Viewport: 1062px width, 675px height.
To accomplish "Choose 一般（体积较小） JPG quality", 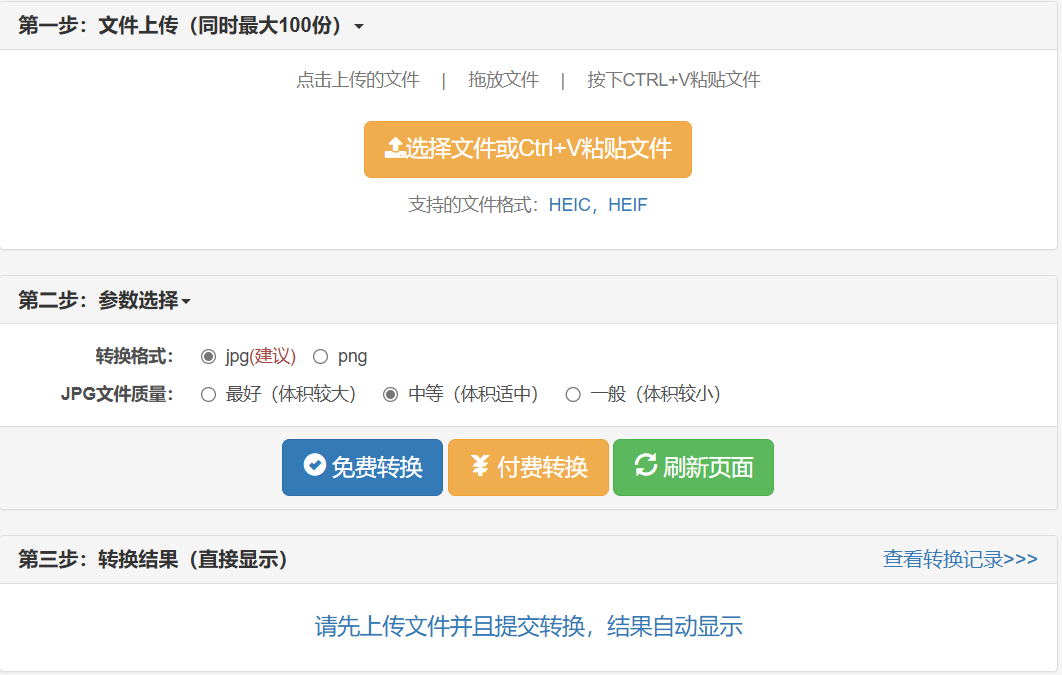I will tap(571, 394).
